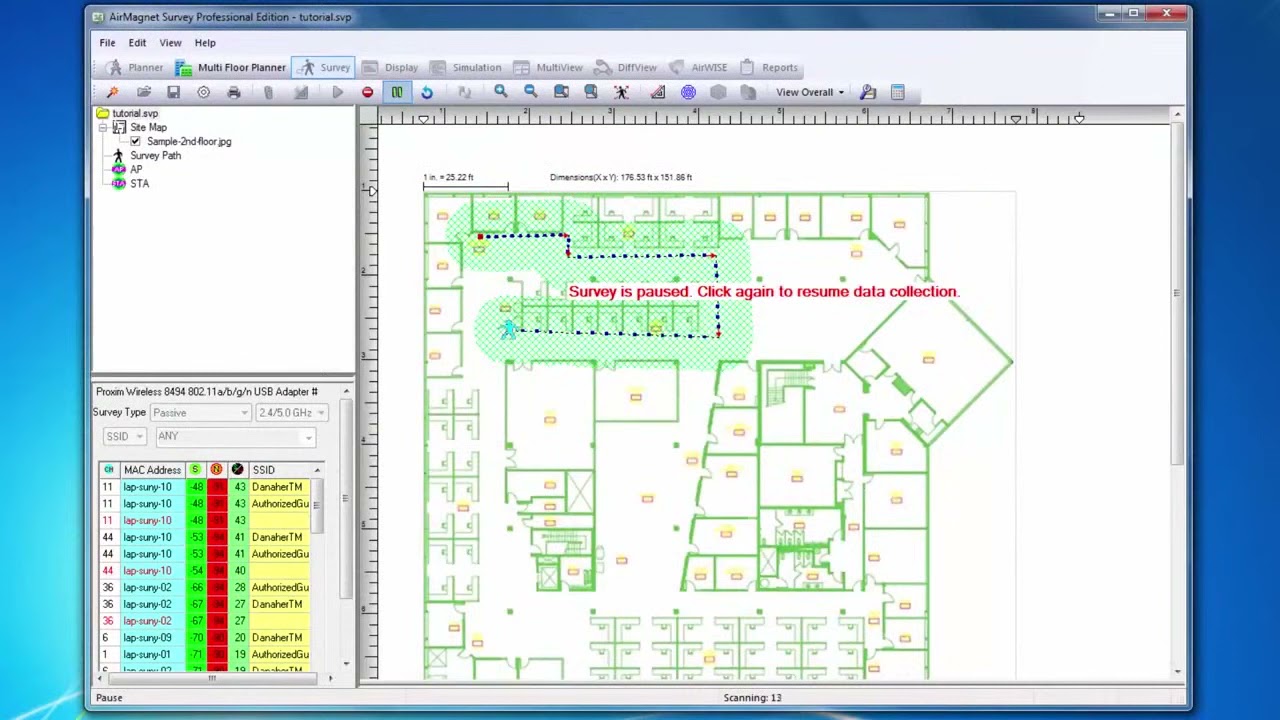Select the lap-suny-01 row on channel 1
This screenshot has height=720, width=1280.
205,655
